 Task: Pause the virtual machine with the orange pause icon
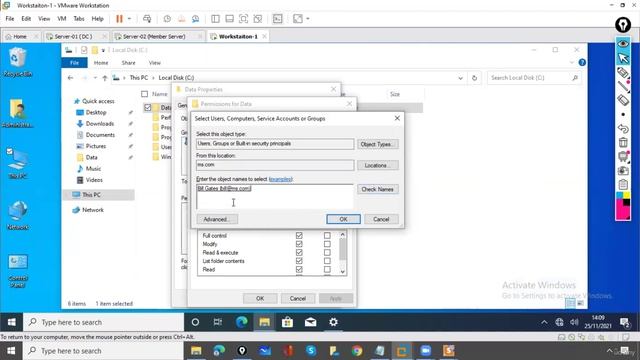119,19
